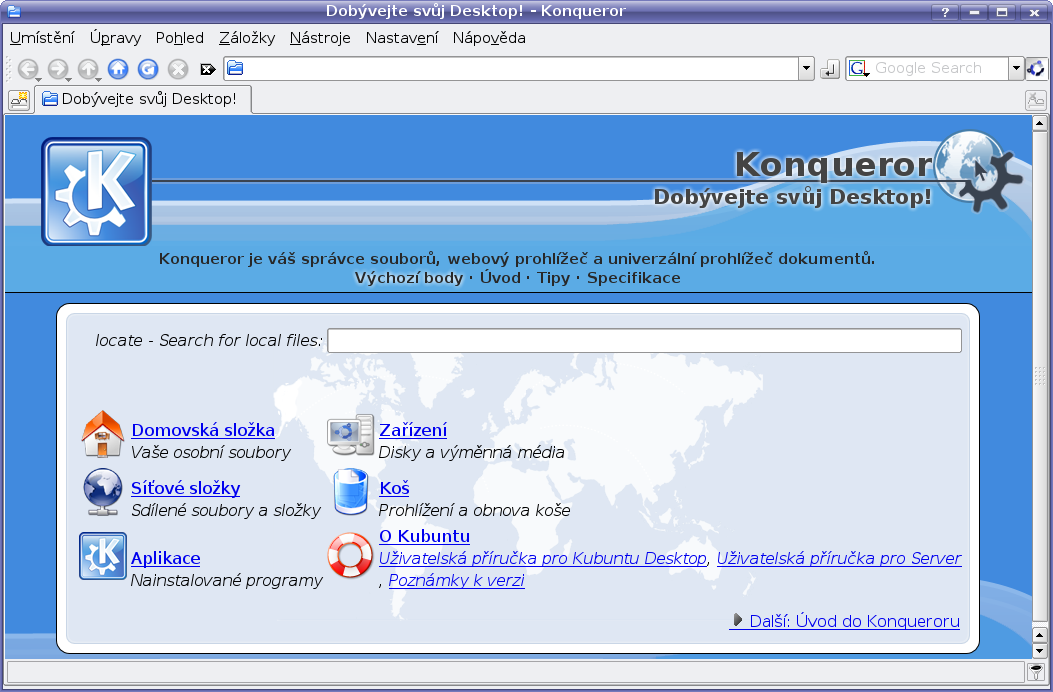This screenshot has width=1053, height=692.
Task: Focus the Google Search field
Action: click(x=940, y=69)
